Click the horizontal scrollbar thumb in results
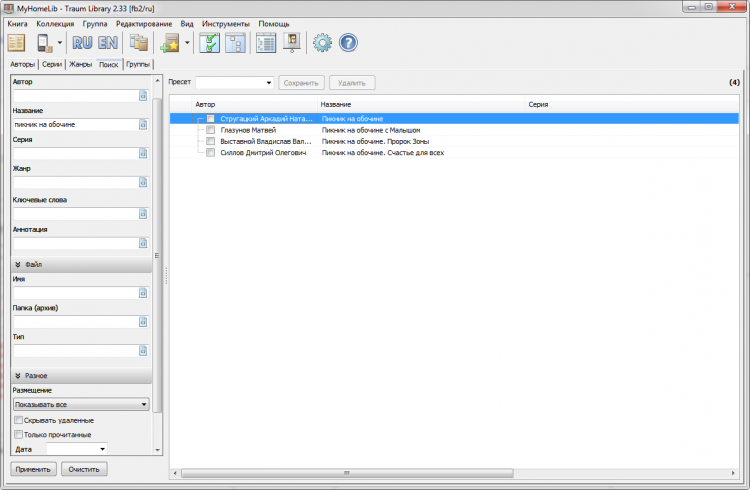Image resolution: width=750 pixels, height=490 pixels. 347,473
